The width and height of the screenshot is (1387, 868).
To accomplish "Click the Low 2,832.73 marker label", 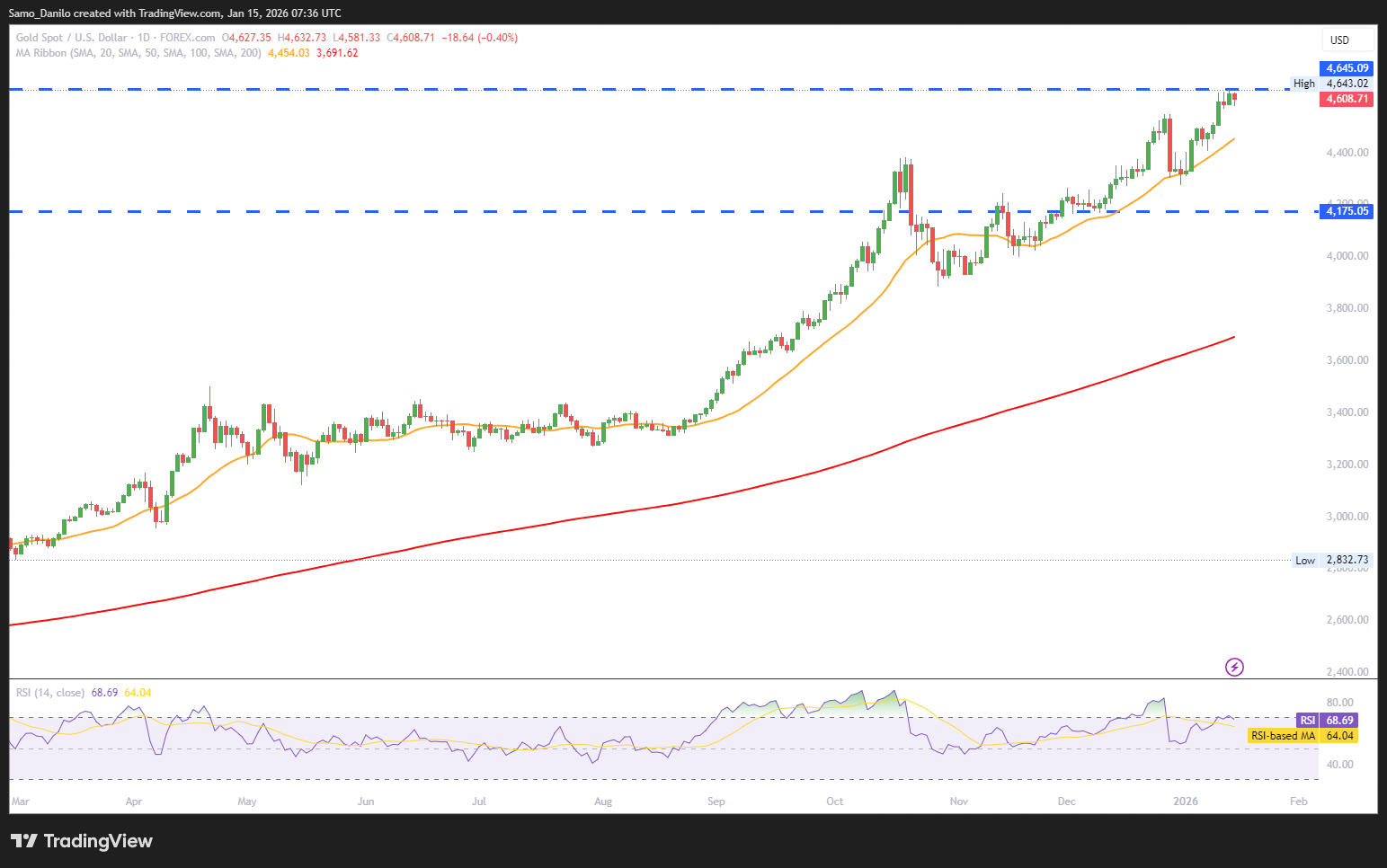I will pyautogui.click(x=1331, y=560).
